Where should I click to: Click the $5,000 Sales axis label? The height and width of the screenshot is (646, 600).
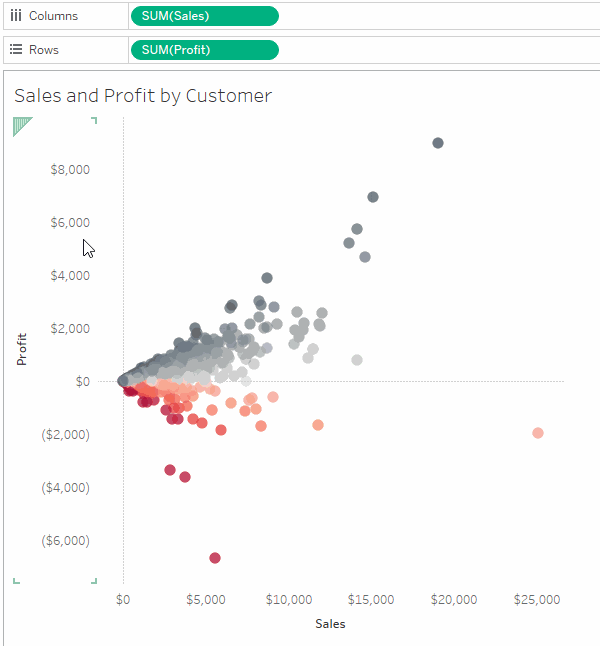point(206,599)
